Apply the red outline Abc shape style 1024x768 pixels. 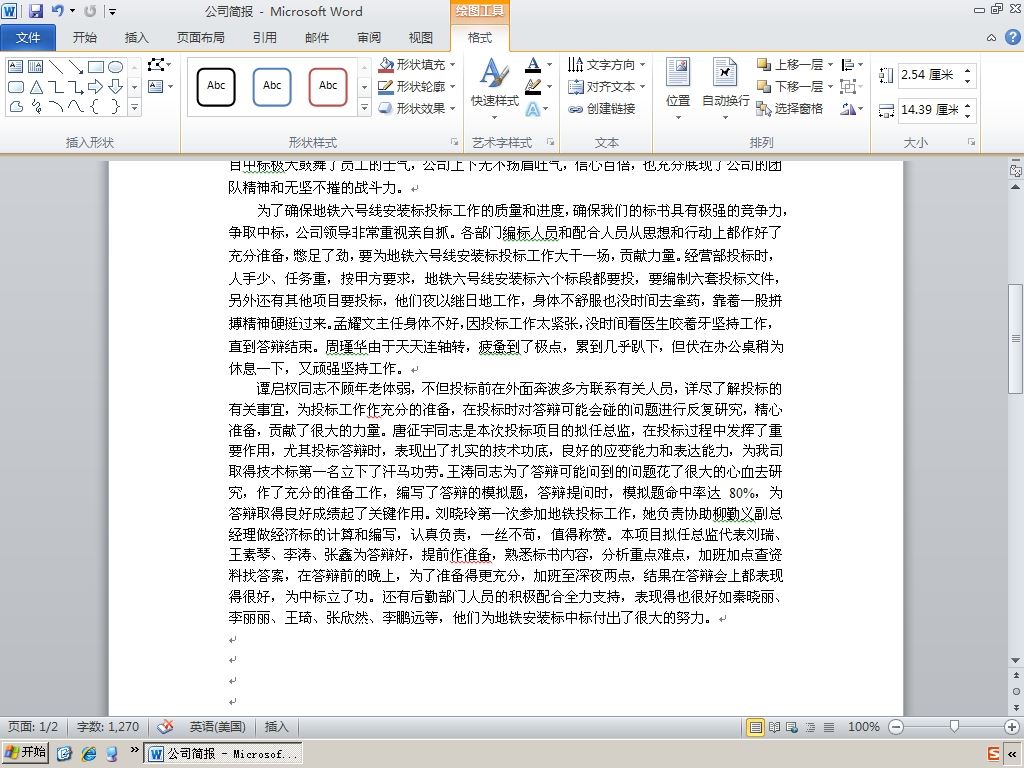(328, 86)
